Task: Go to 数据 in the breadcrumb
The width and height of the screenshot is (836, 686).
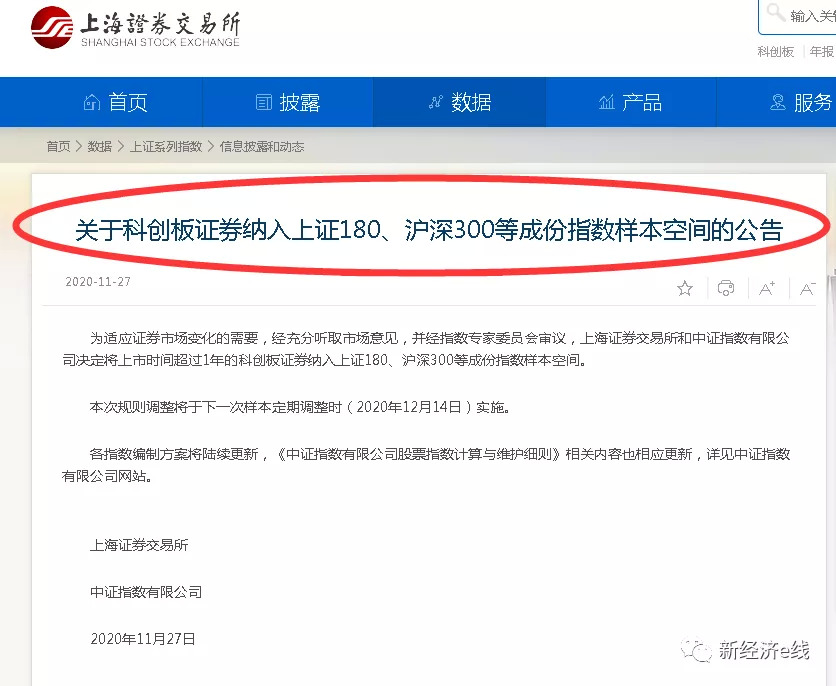Action: click(x=100, y=146)
